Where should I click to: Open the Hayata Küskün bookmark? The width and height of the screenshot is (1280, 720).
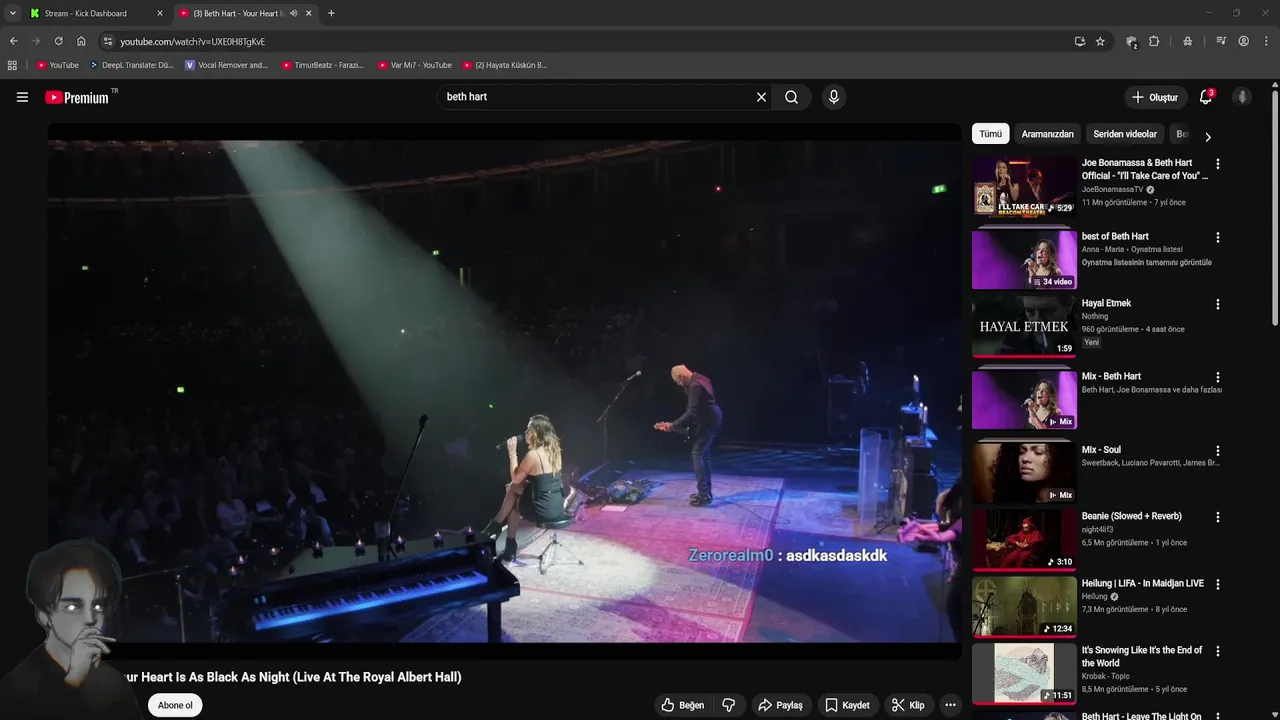pos(505,65)
